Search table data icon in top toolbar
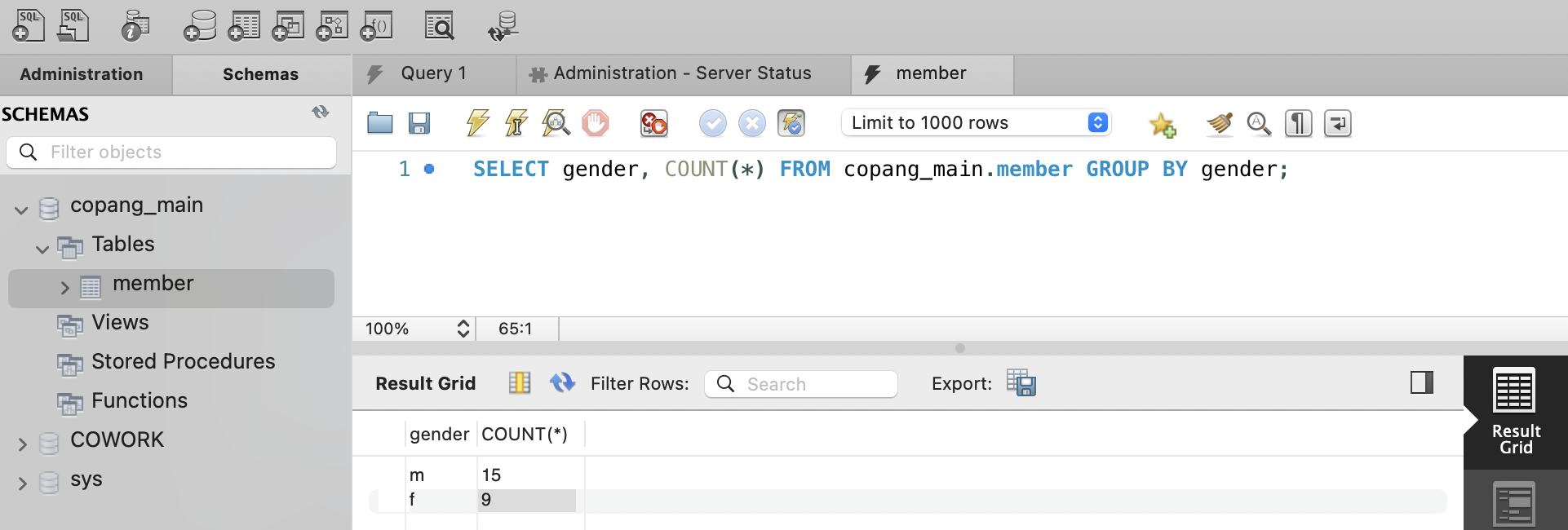The image size is (1568, 530). pos(440,25)
